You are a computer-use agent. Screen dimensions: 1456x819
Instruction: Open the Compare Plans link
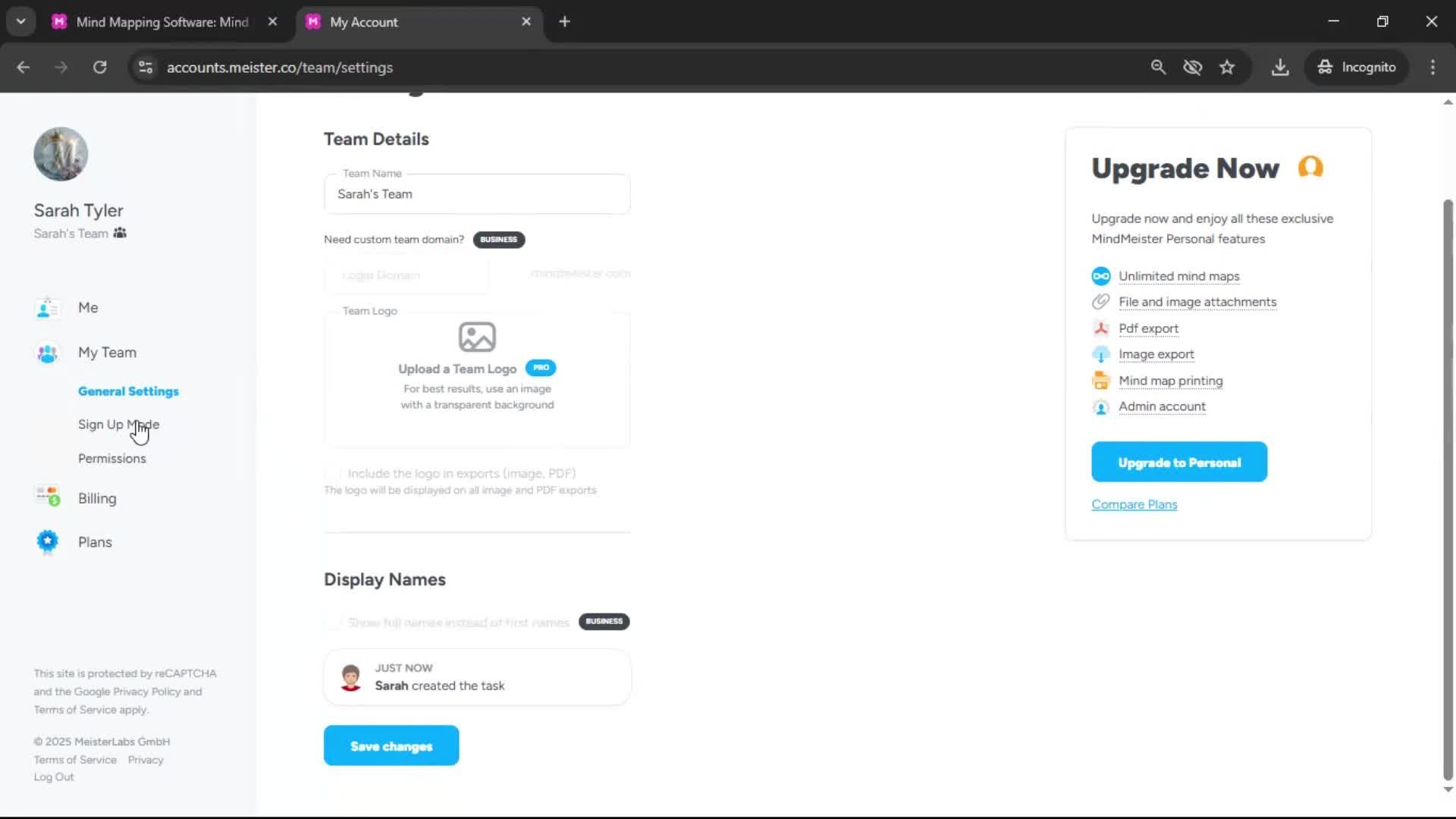pos(1134,504)
